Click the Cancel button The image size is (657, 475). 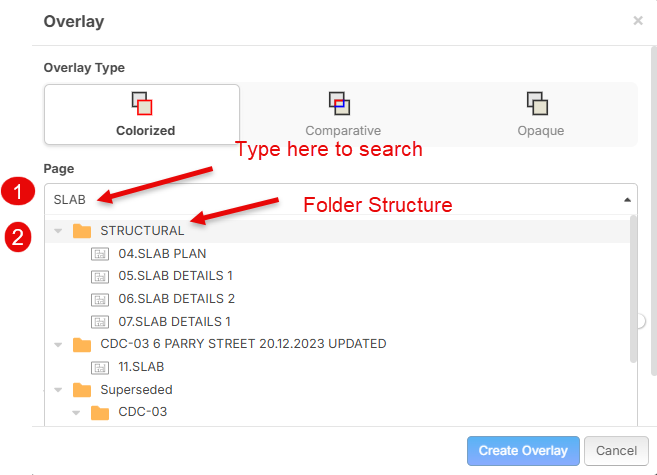click(616, 451)
